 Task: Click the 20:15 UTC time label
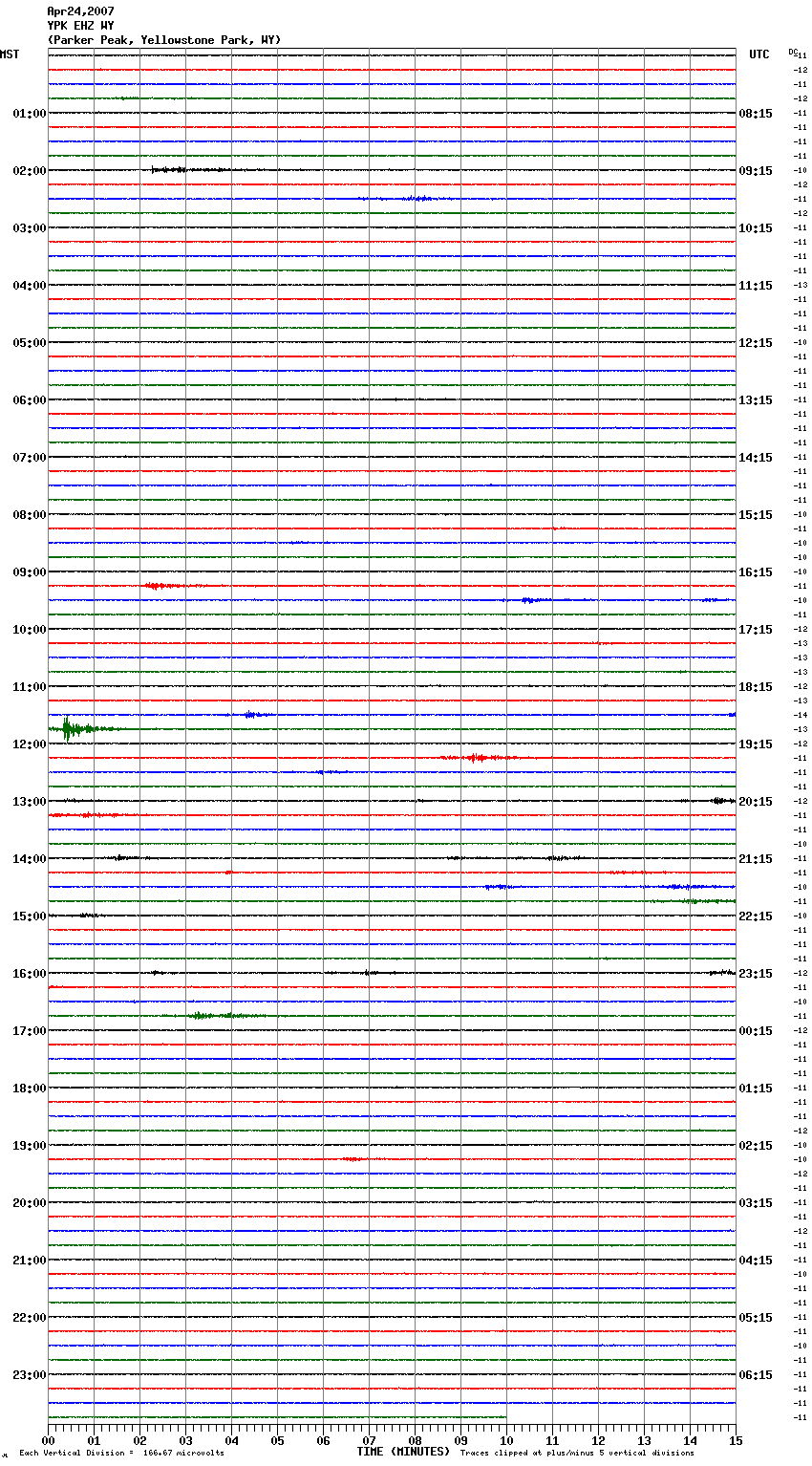756,802
